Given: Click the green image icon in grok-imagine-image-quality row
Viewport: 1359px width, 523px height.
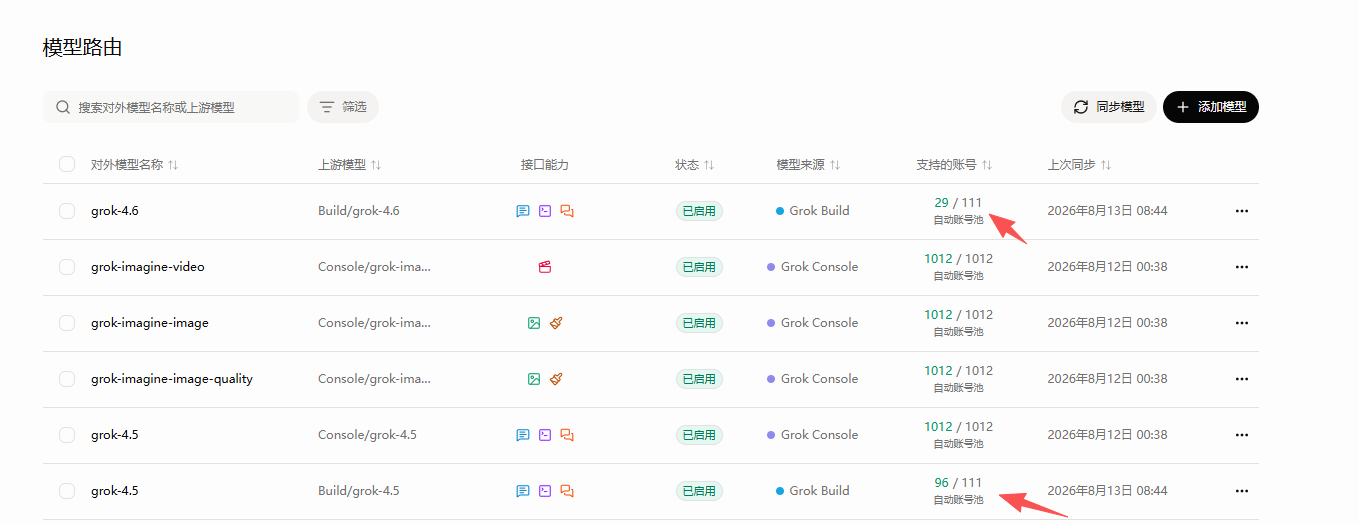Looking at the screenshot, I should coord(534,379).
